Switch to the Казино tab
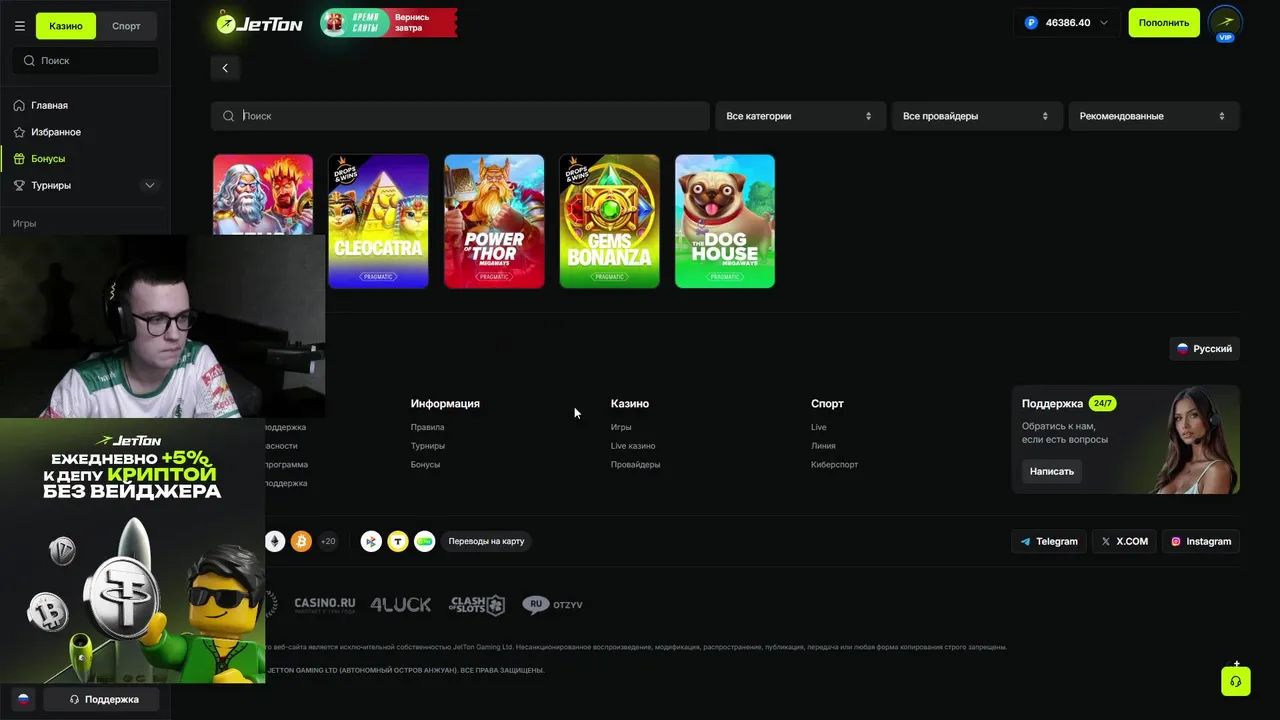 click(66, 26)
